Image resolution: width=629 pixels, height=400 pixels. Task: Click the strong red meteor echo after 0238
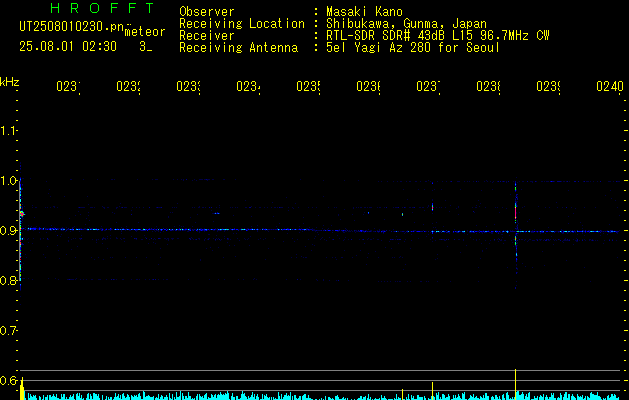tap(515, 211)
